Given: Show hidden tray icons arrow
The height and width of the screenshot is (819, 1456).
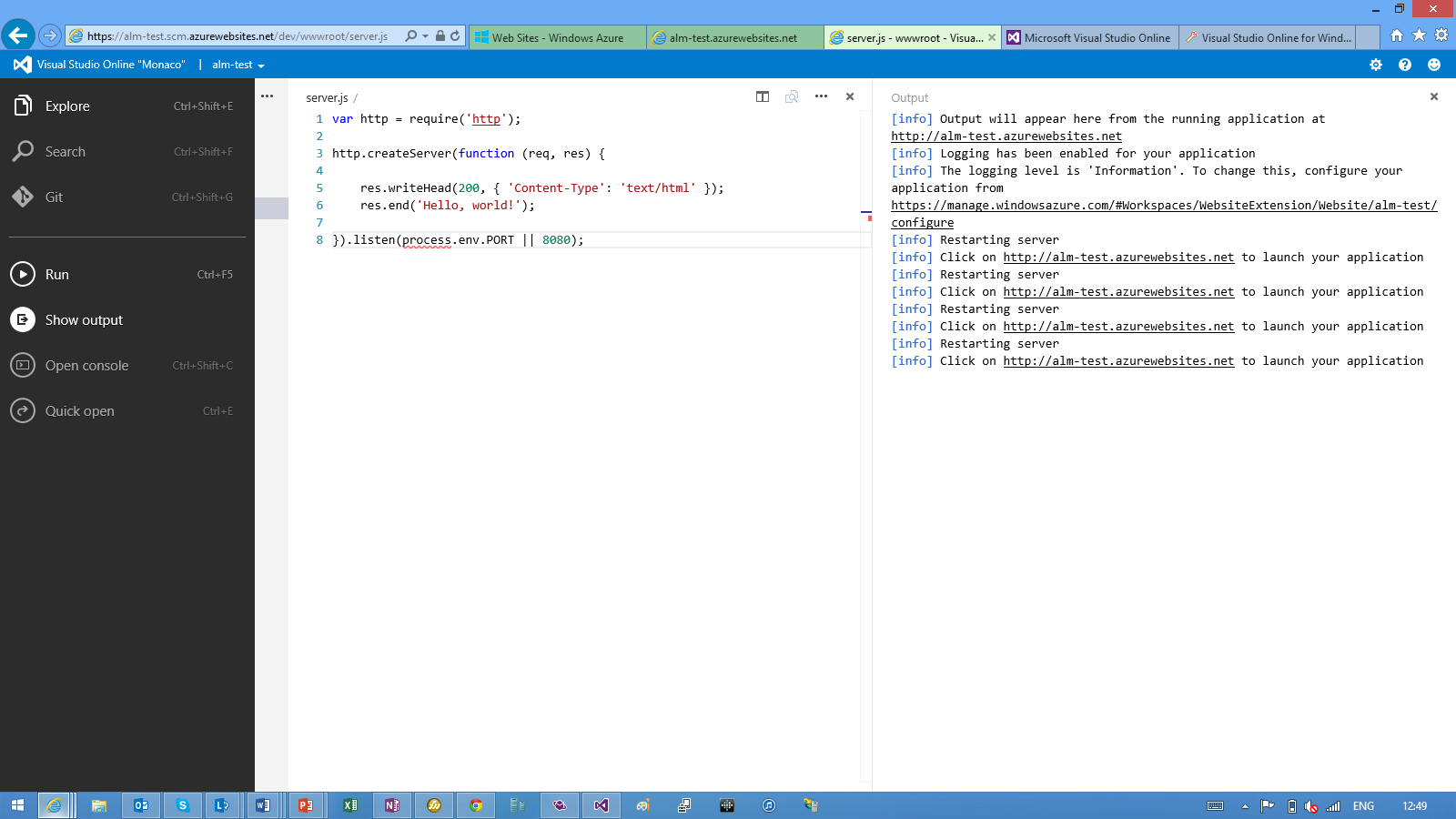Looking at the screenshot, I should point(1245,806).
